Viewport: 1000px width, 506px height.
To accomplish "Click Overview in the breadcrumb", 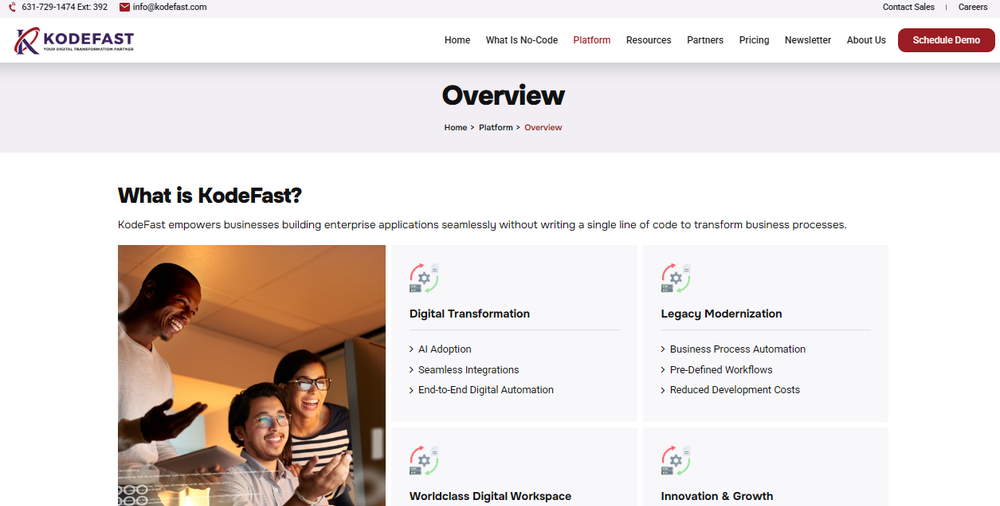I will (543, 128).
